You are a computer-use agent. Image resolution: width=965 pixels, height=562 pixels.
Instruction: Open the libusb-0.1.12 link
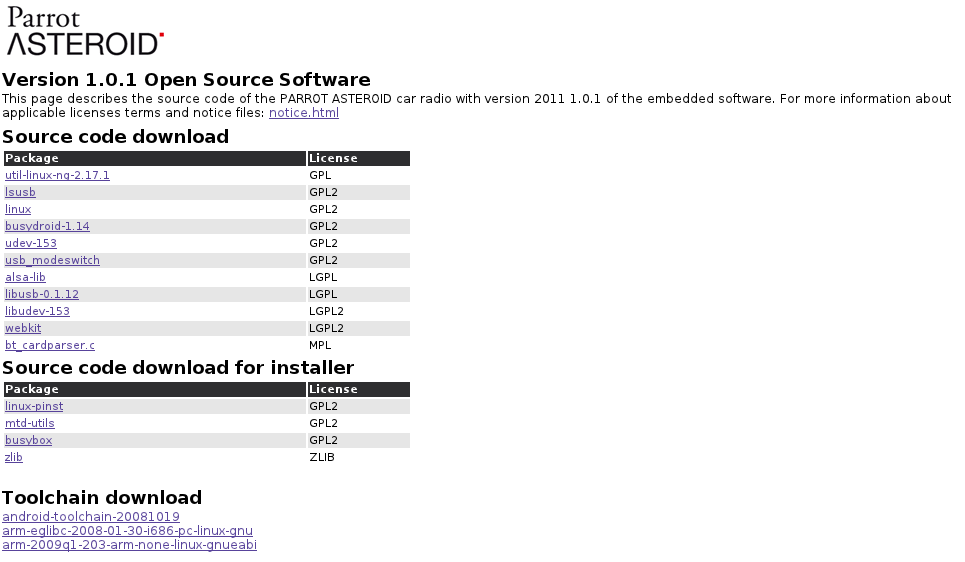click(x=42, y=294)
